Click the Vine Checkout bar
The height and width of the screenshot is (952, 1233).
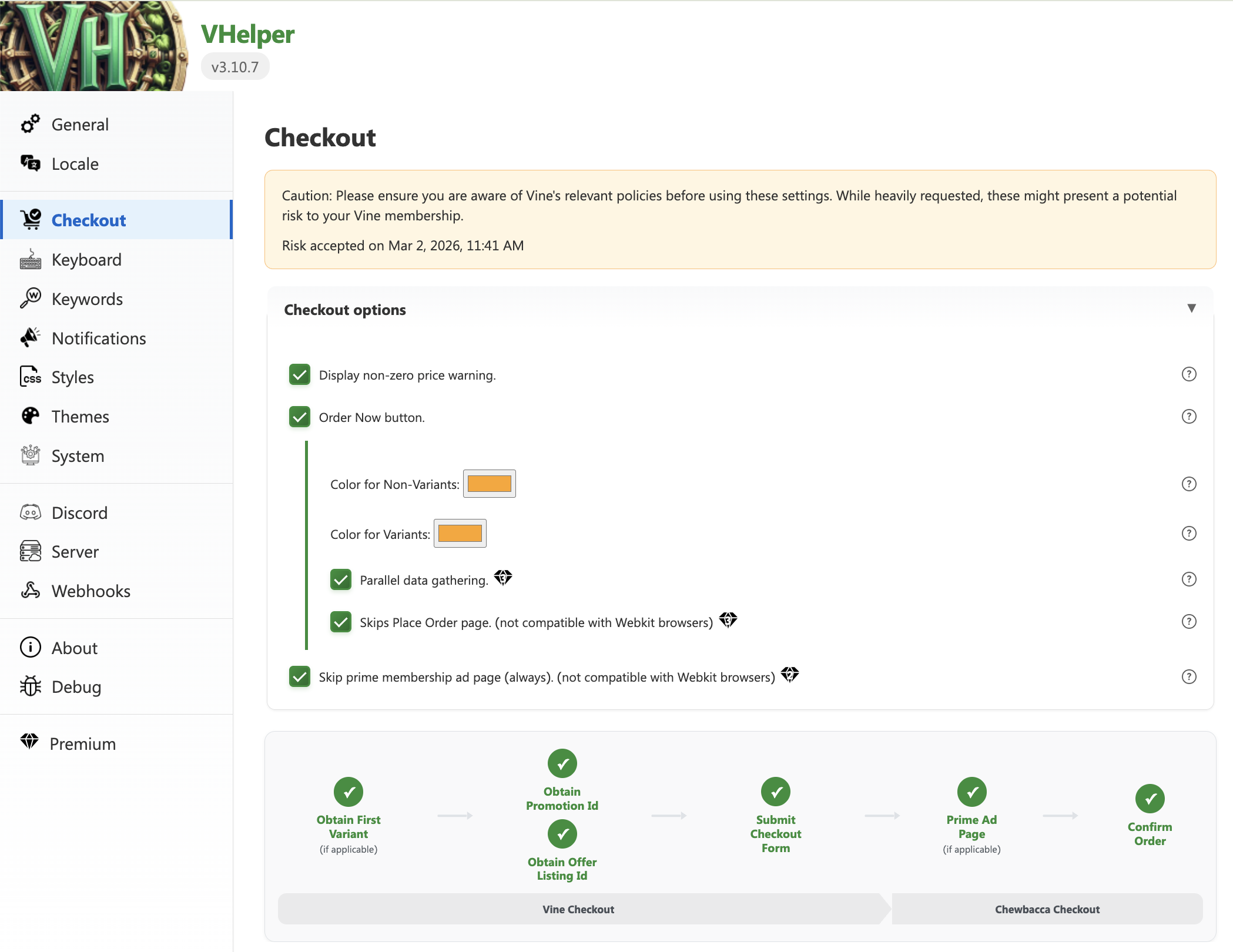[x=578, y=909]
